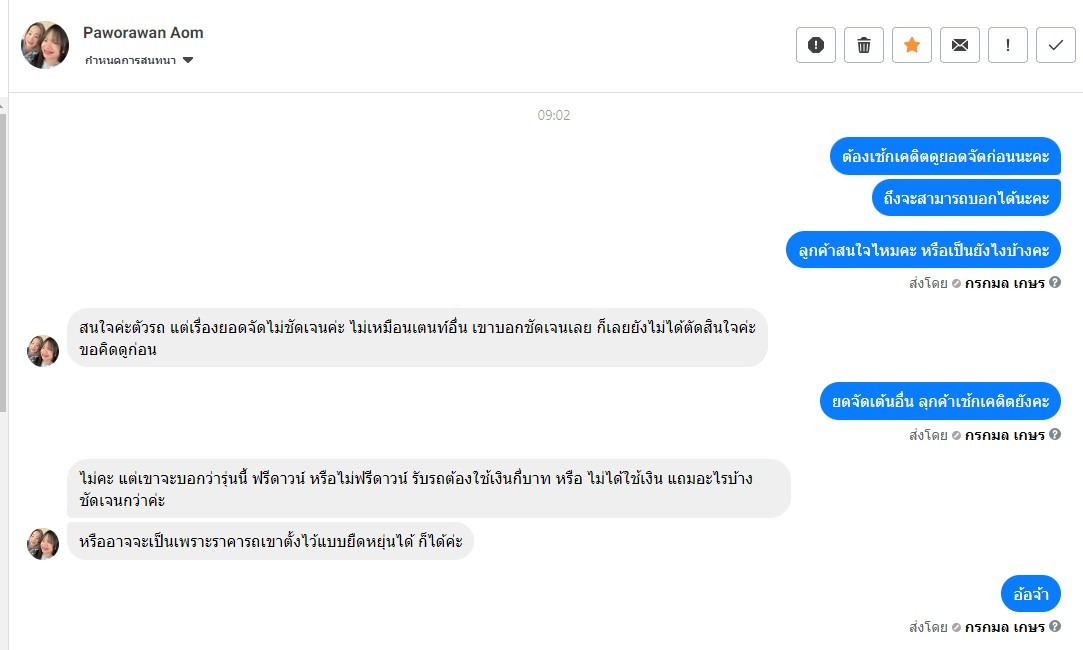Viewport: 1083px width, 650px height.
Task: Click help icon under the อ้อจ้า message
Action: click(x=1055, y=627)
